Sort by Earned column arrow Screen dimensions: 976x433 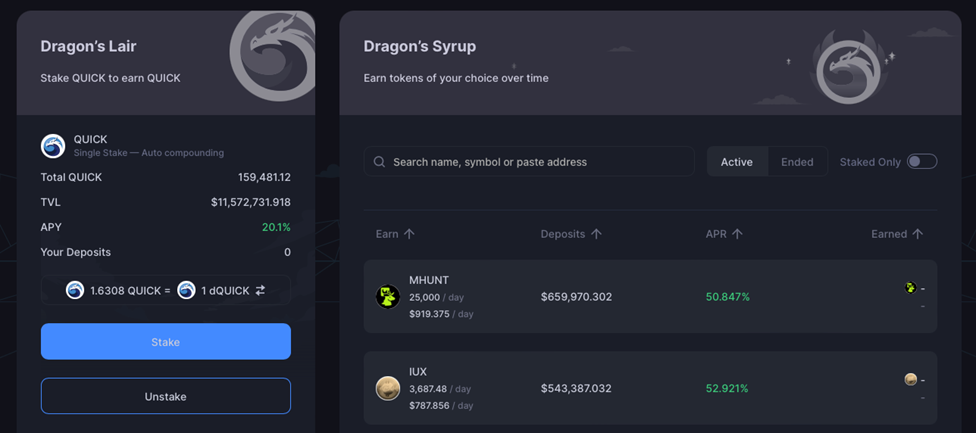(x=917, y=234)
